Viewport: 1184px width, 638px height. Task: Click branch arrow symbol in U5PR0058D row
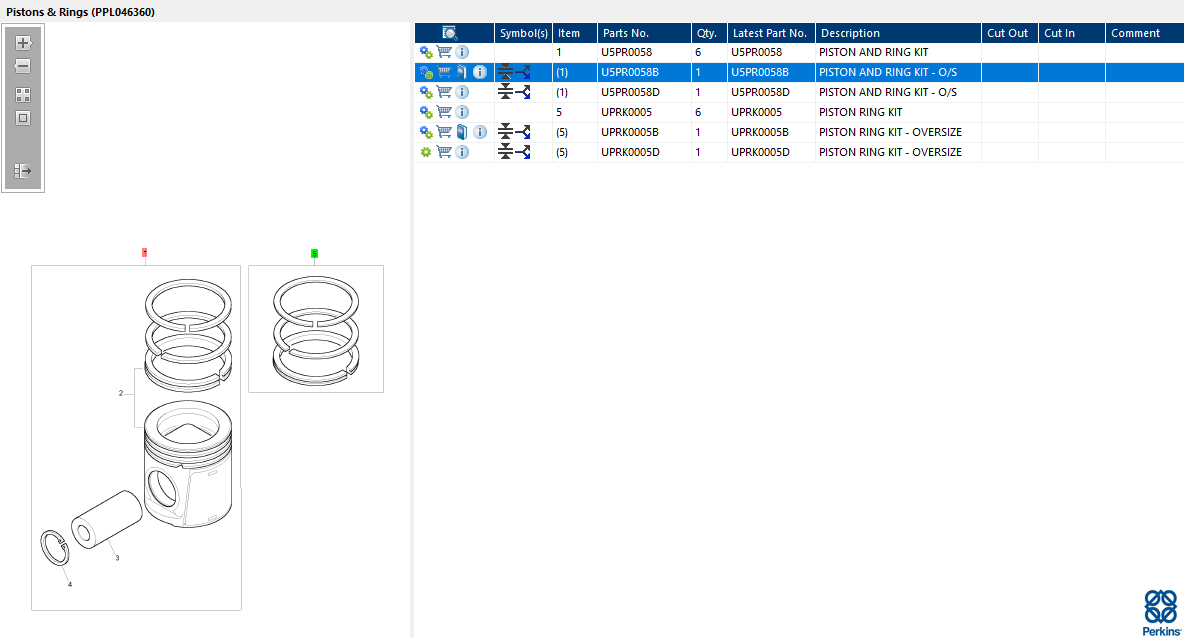523,92
